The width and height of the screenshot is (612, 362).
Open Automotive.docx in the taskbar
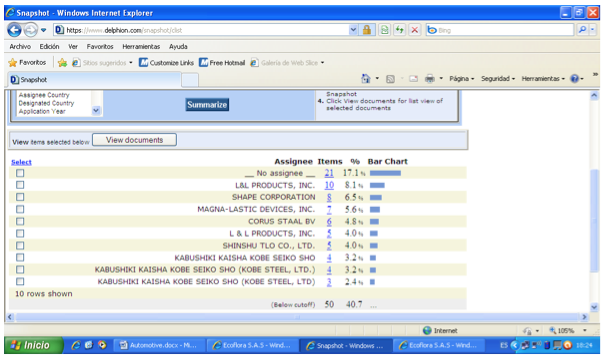(158, 345)
